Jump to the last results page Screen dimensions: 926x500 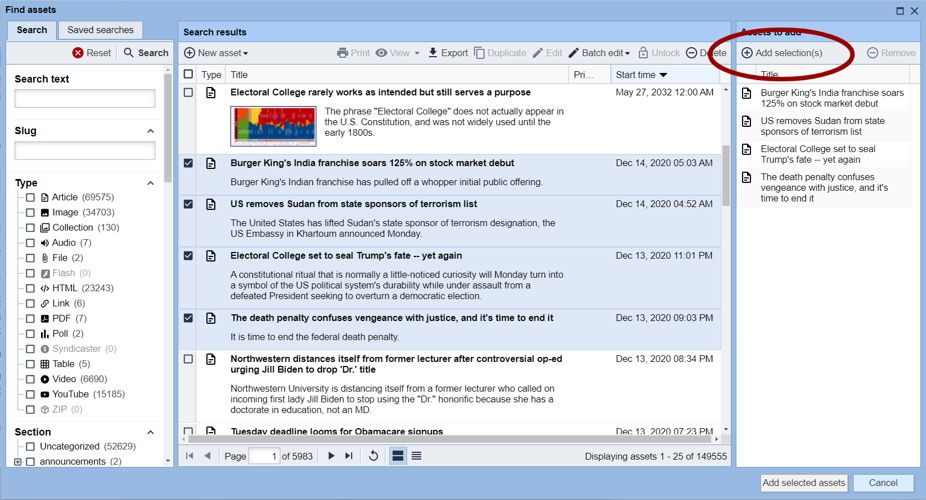349,456
